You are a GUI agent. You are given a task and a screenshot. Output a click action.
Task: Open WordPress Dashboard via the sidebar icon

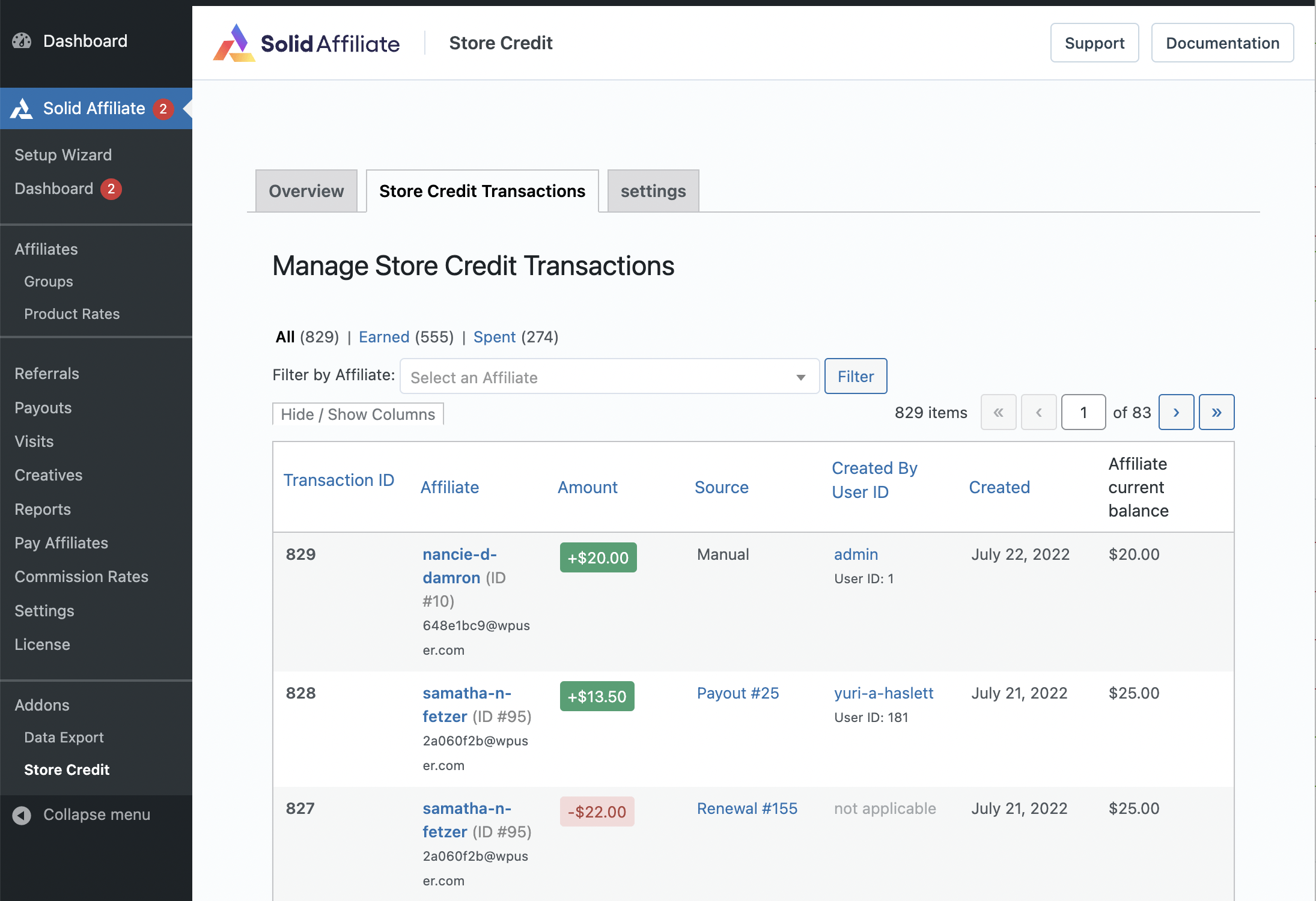click(22, 41)
